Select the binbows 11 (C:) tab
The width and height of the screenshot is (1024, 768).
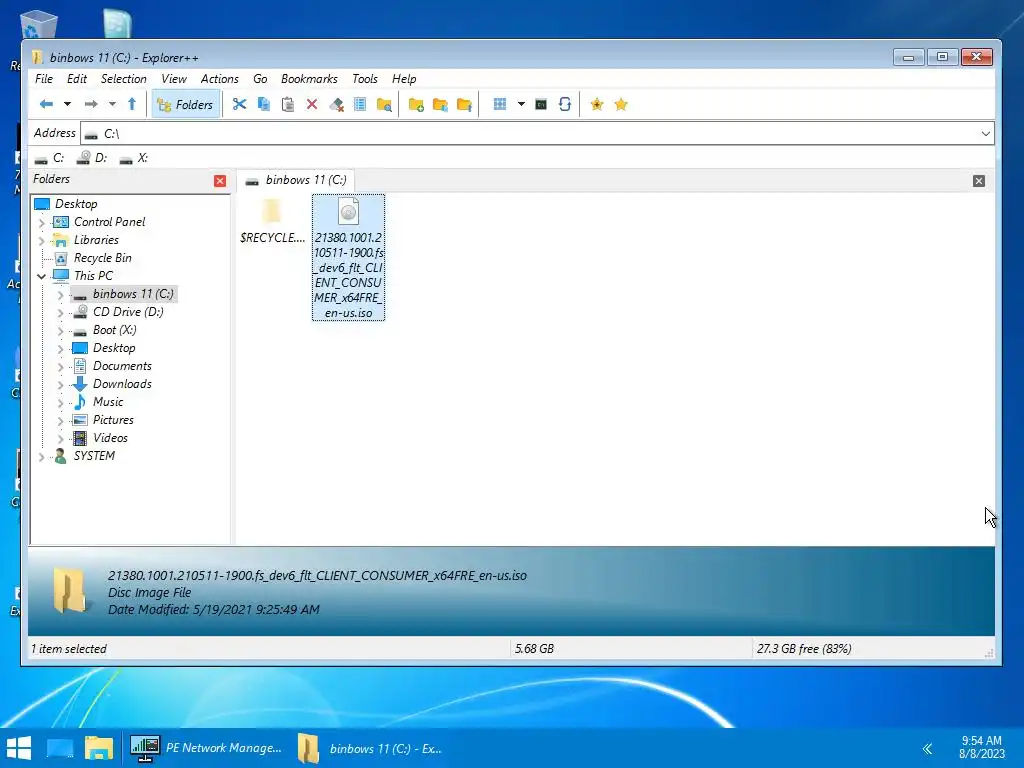(x=296, y=180)
